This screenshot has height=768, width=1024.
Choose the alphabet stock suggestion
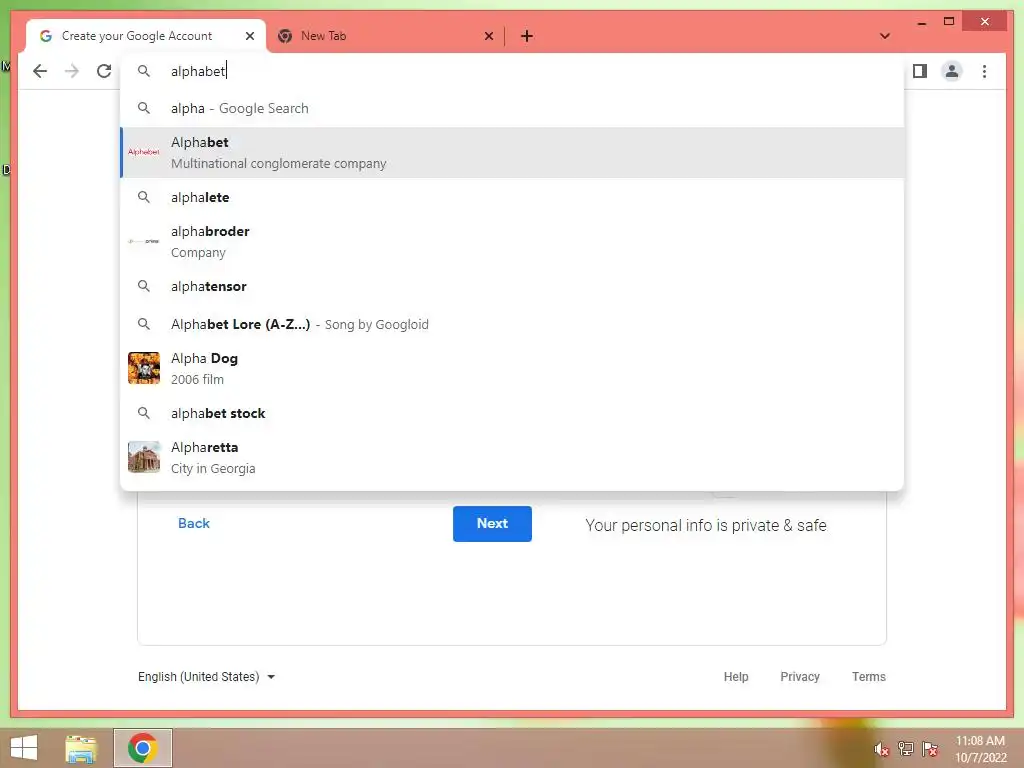coord(513,413)
